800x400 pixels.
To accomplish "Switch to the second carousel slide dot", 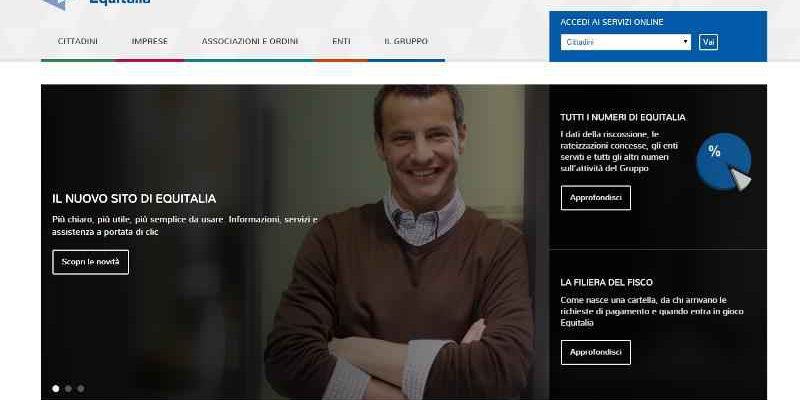I will click(x=68, y=389).
